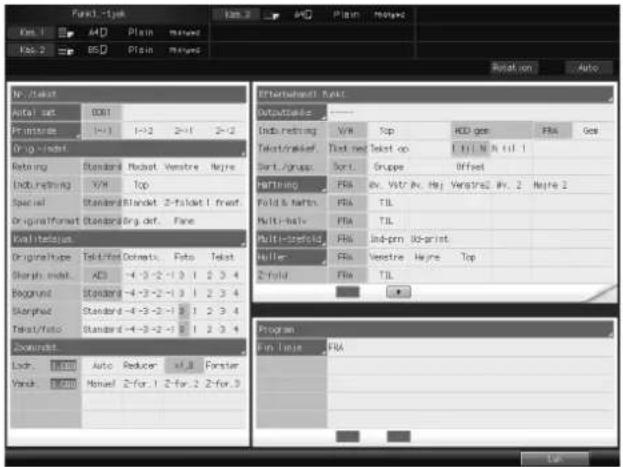
Task: Open the Printside settings header
Action: [x=46, y=131]
